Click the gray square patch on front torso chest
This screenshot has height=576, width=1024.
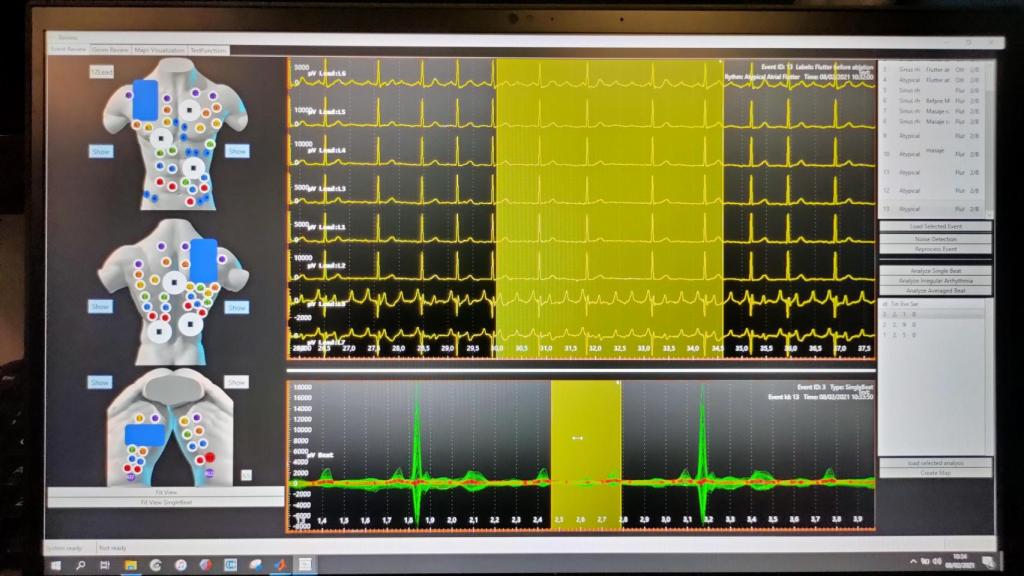pyautogui.click(x=190, y=108)
